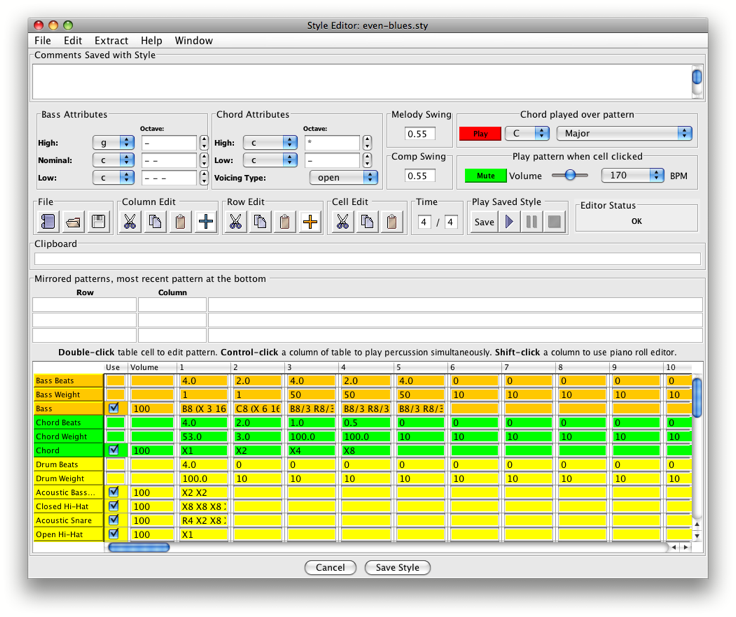Click the Save Style button

pos(397,568)
